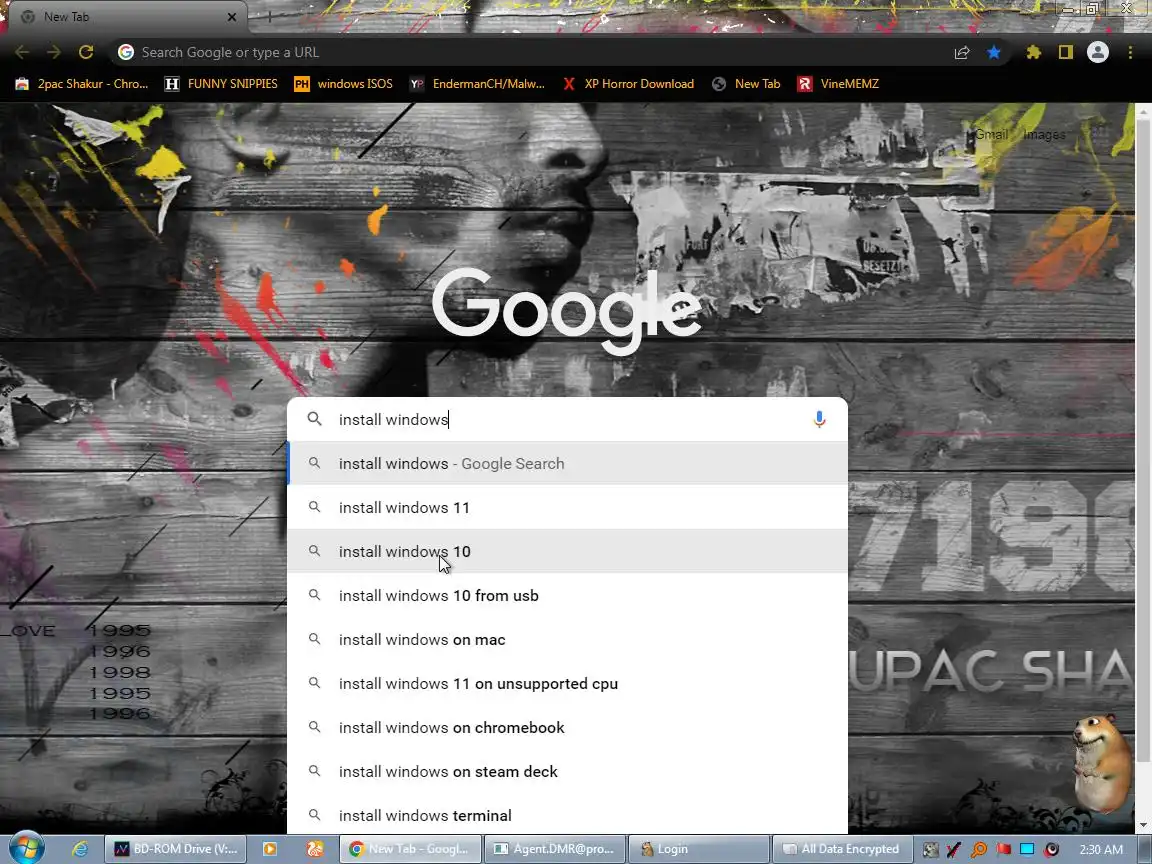The height and width of the screenshot is (864, 1152).
Task: Open the Chrome side panel icon
Action: coord(1065,52)
